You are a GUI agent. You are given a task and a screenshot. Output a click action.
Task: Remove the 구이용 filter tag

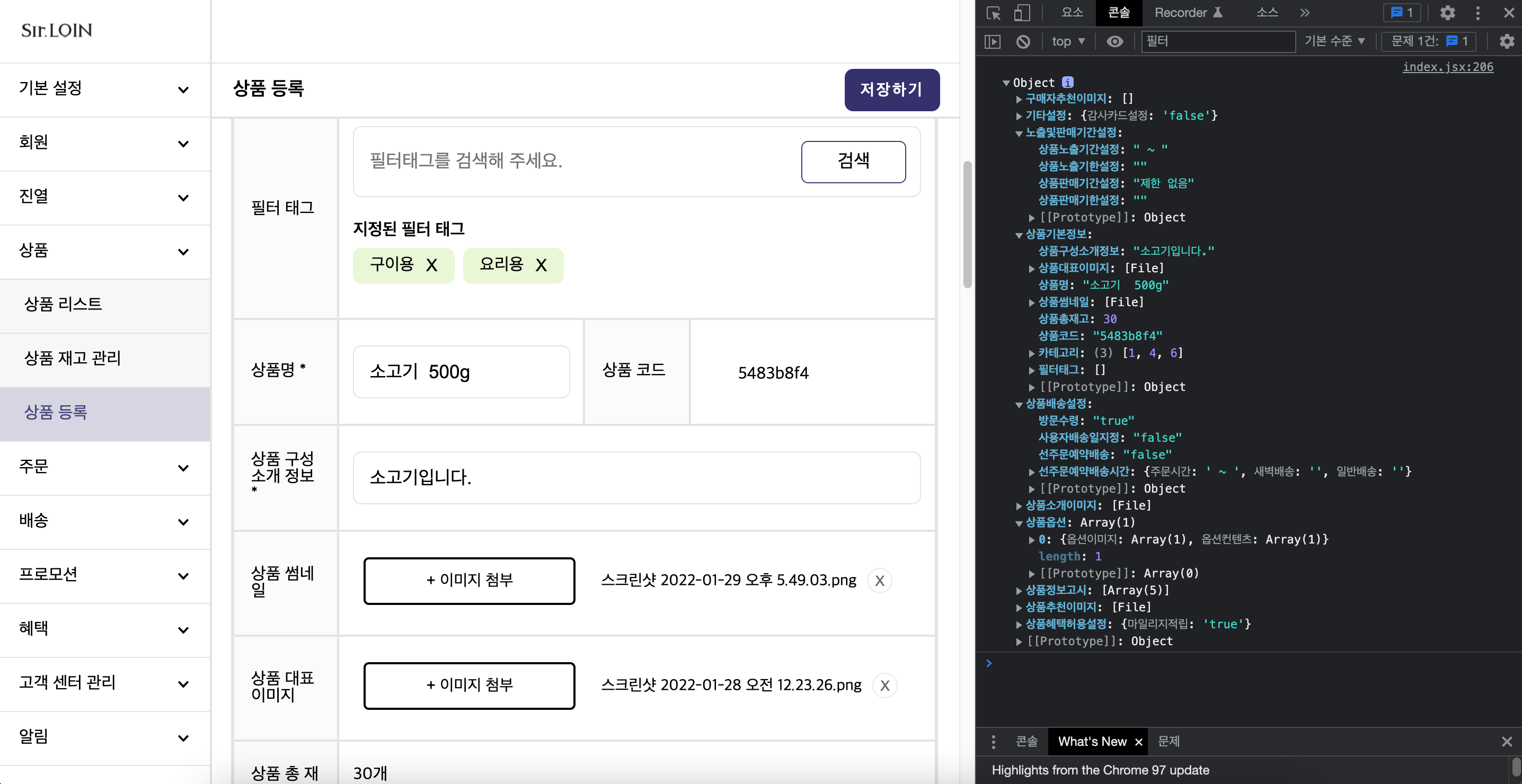[432, 265]
